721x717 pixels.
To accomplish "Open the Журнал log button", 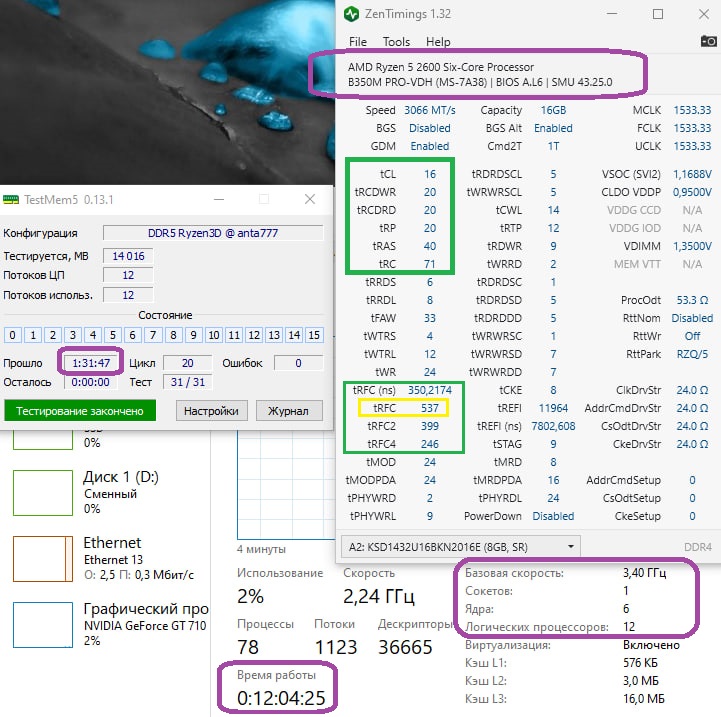I will (x=289, y=410).
